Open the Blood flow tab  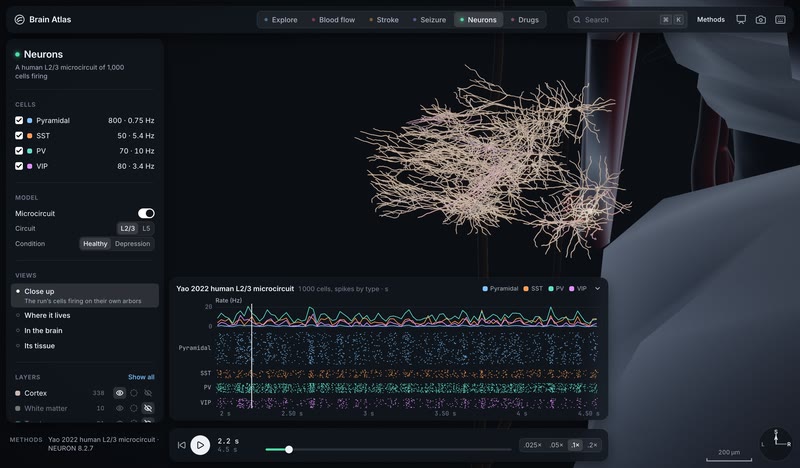[x=333, y=20]
